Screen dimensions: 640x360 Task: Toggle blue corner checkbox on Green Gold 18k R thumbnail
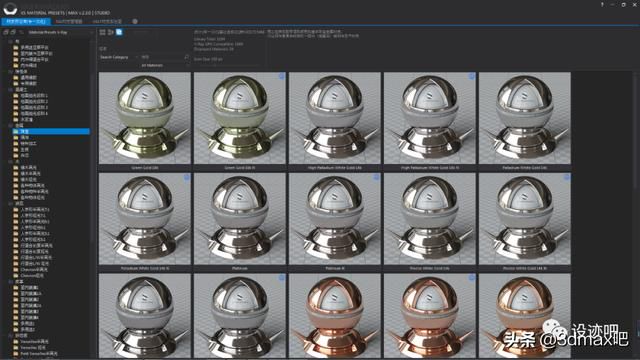(x=282, y=76)
